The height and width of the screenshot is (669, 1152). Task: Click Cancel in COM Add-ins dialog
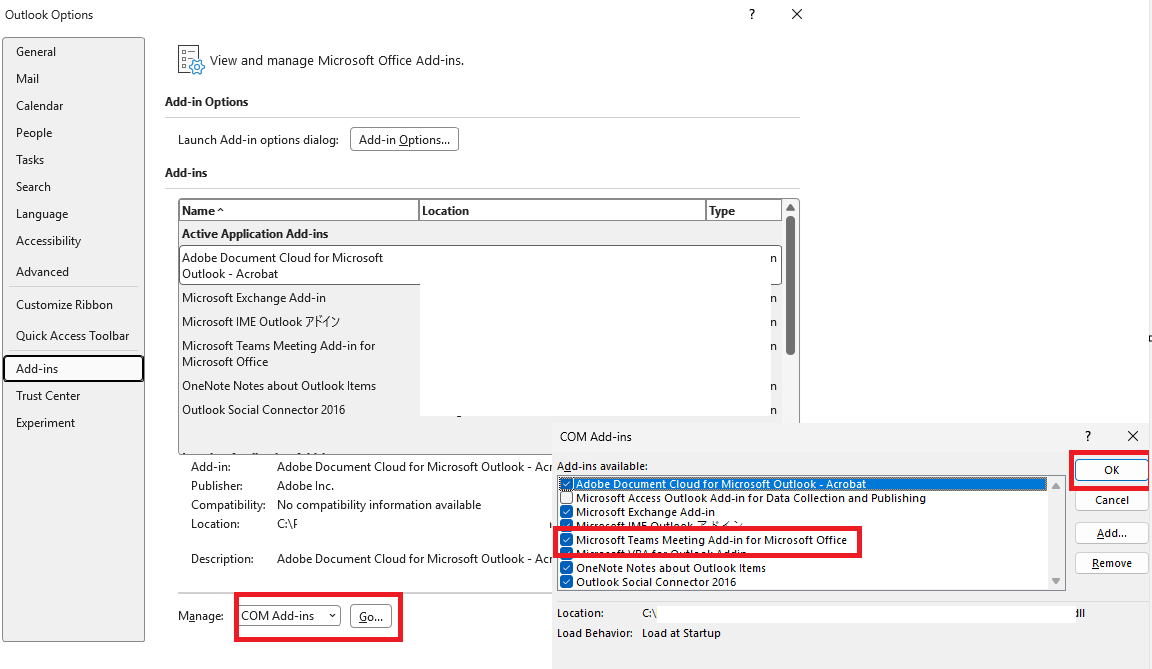[1111, 500]
